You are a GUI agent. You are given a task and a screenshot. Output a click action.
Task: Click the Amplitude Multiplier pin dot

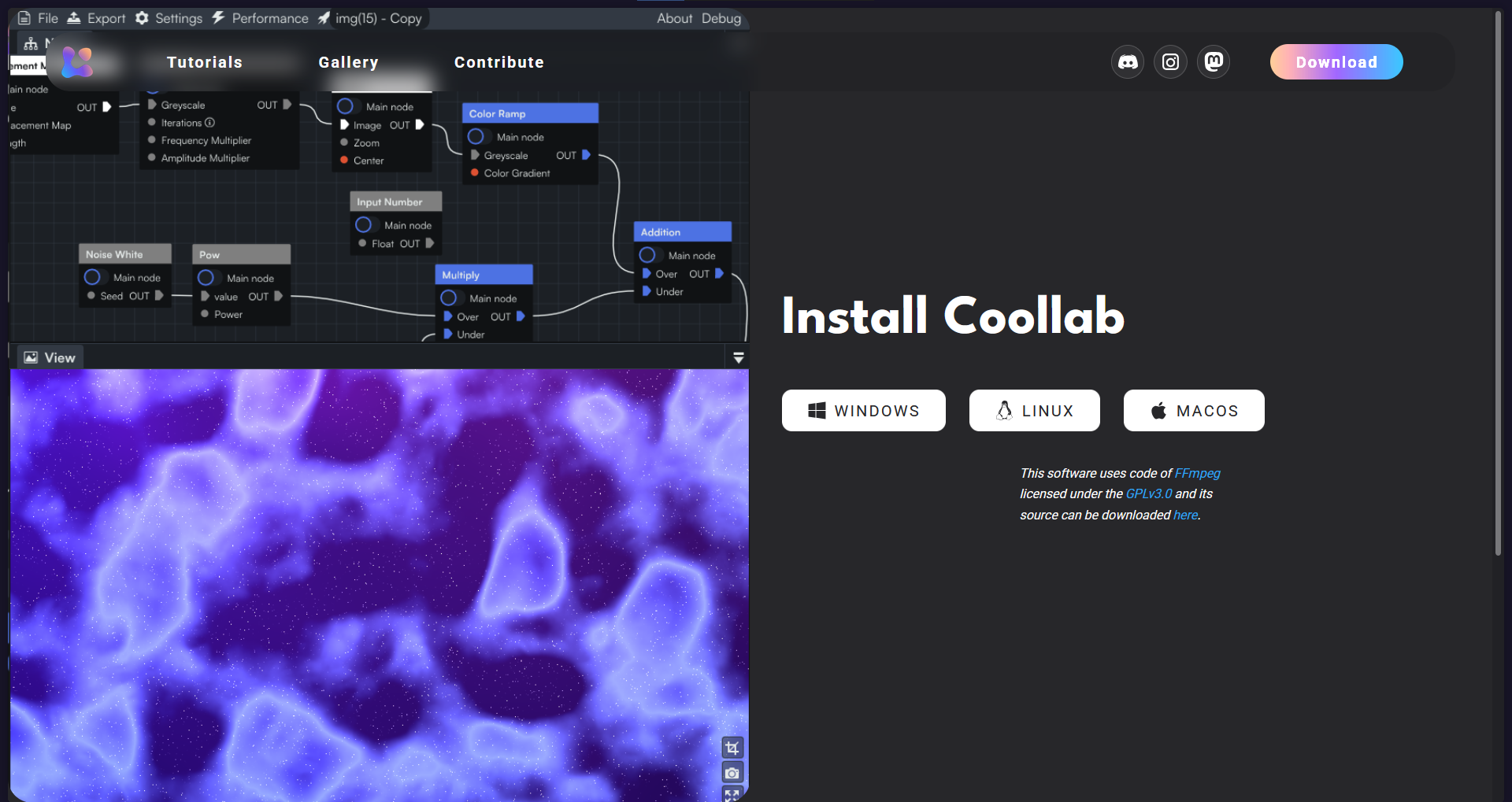[152, 158]
